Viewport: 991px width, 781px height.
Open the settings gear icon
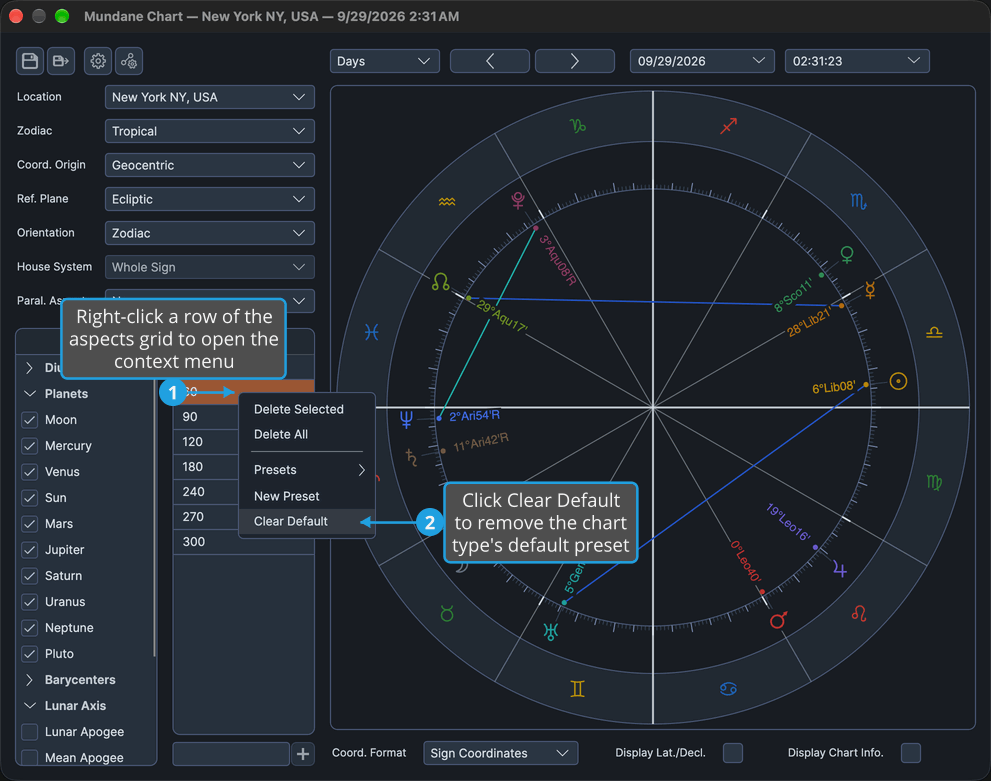pos(98,61)
